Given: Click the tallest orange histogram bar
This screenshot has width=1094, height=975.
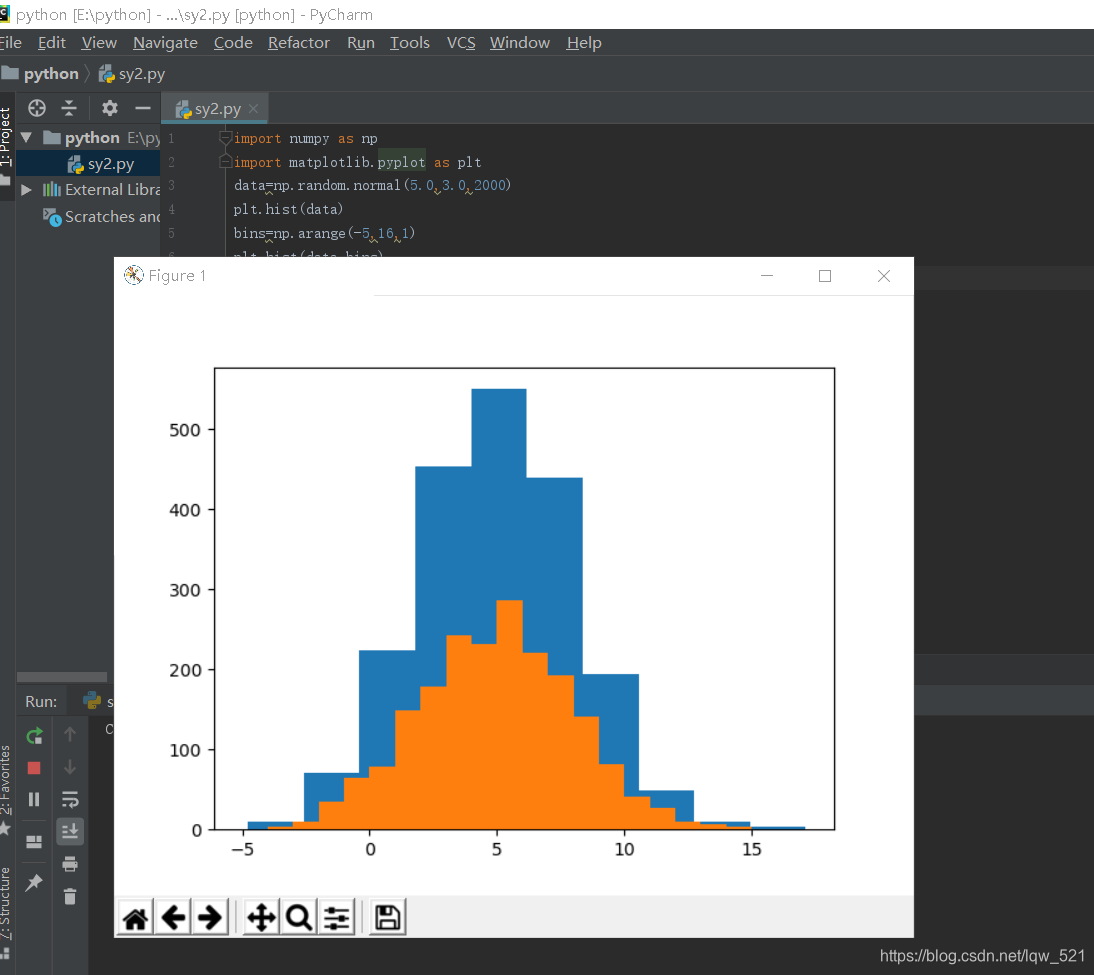Looking at the screenshot, I should (x=509, y=715).
